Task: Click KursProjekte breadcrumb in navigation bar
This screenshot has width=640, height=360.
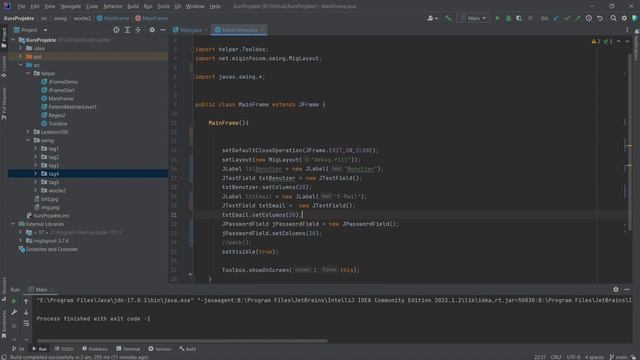Action: point(19,18)
